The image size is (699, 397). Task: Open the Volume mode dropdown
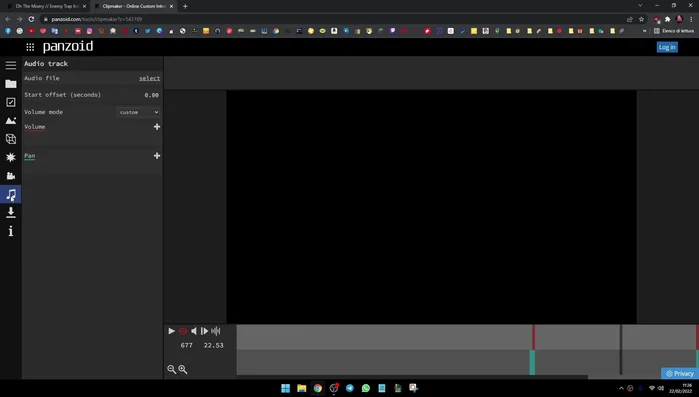(x=139, y=112)
